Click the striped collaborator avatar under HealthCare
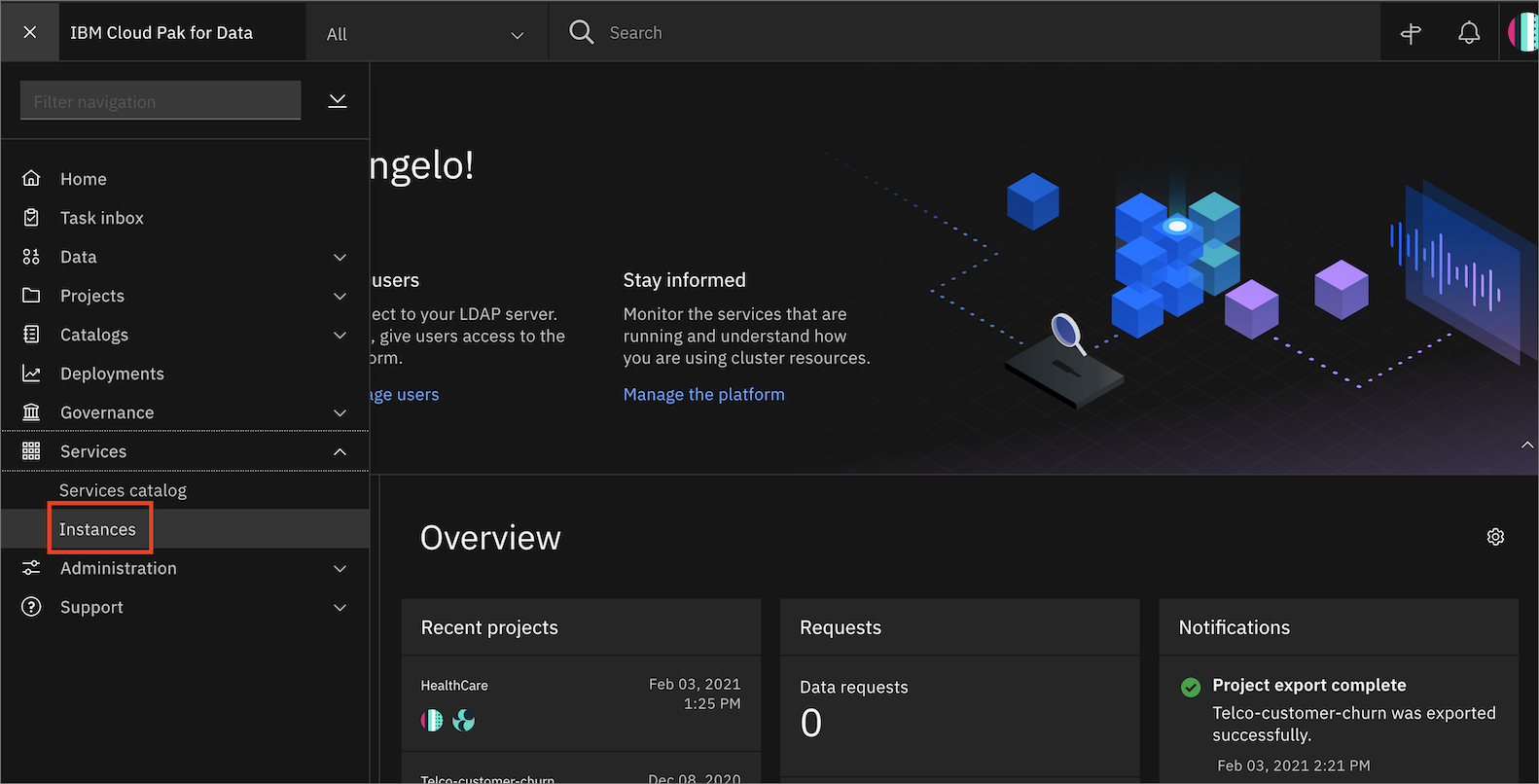The width and height of the screenshot is (1539, 784). pos(432,720)
